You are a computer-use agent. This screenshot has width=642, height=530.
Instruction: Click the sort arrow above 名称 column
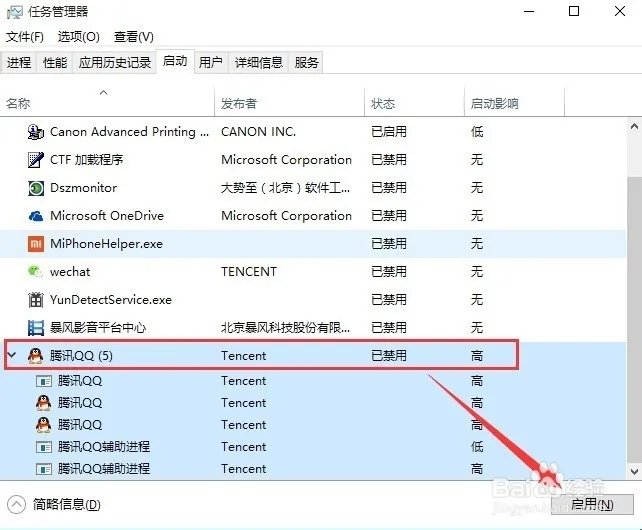(x=104, y=93)
